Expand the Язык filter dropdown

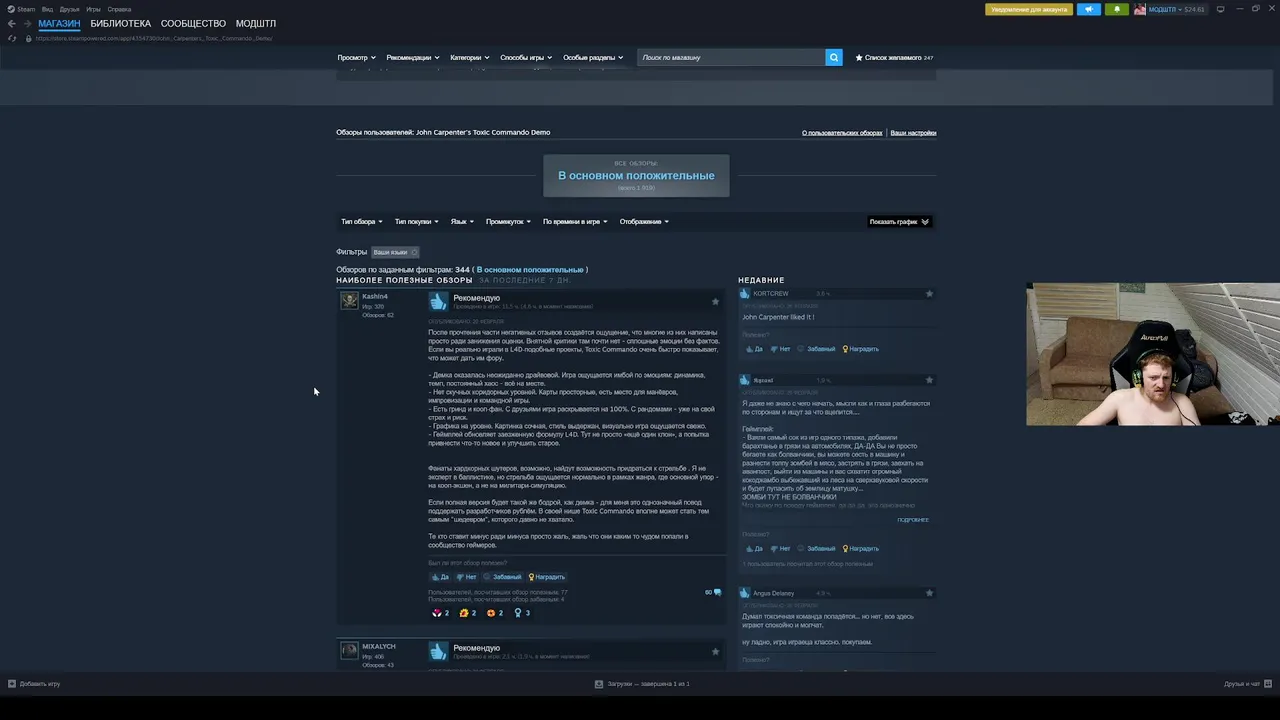(462, 222)
